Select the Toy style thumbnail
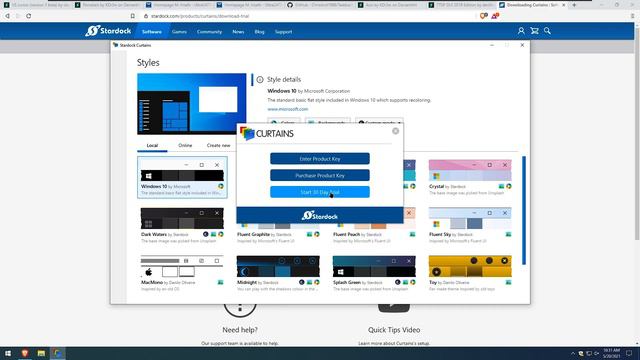Screen dimensions: 640x360 click(470, 267)
